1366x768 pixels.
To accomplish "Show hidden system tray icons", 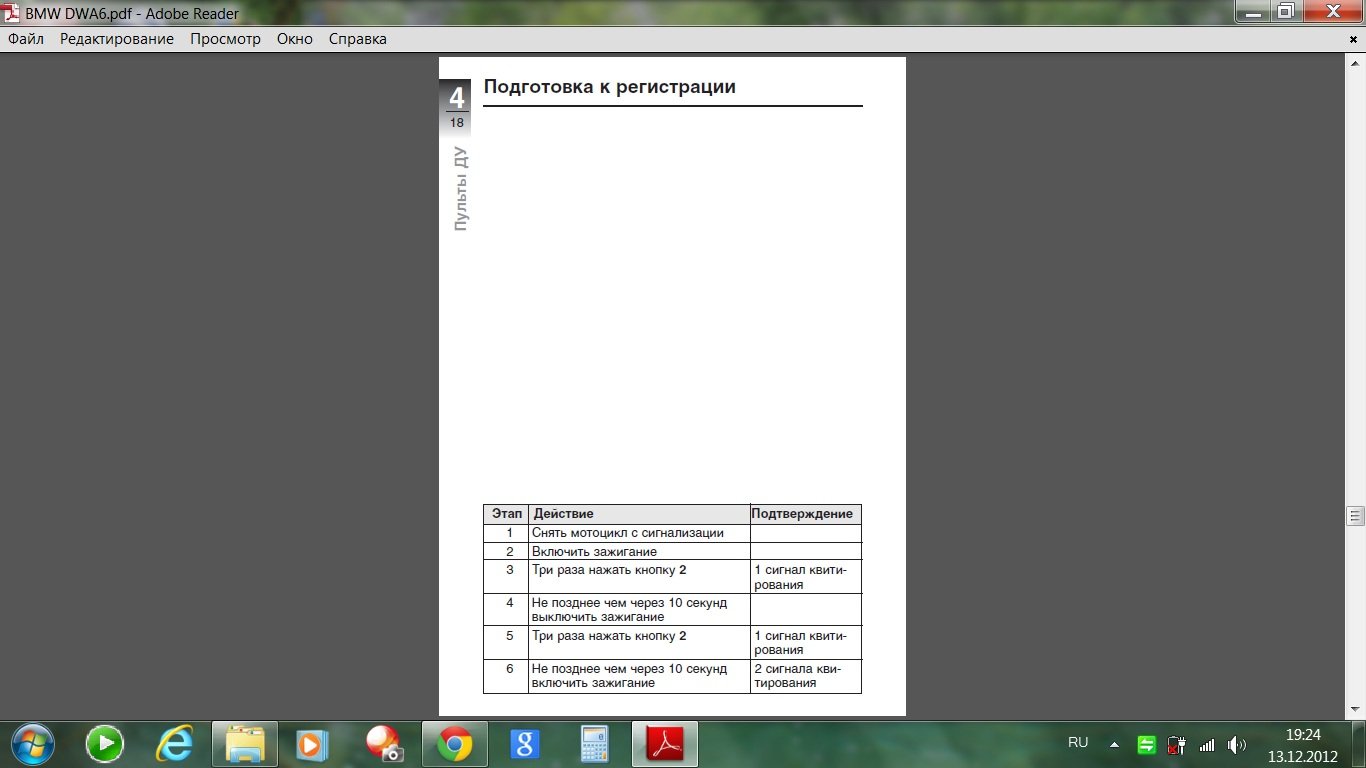I will [1114, 744].
